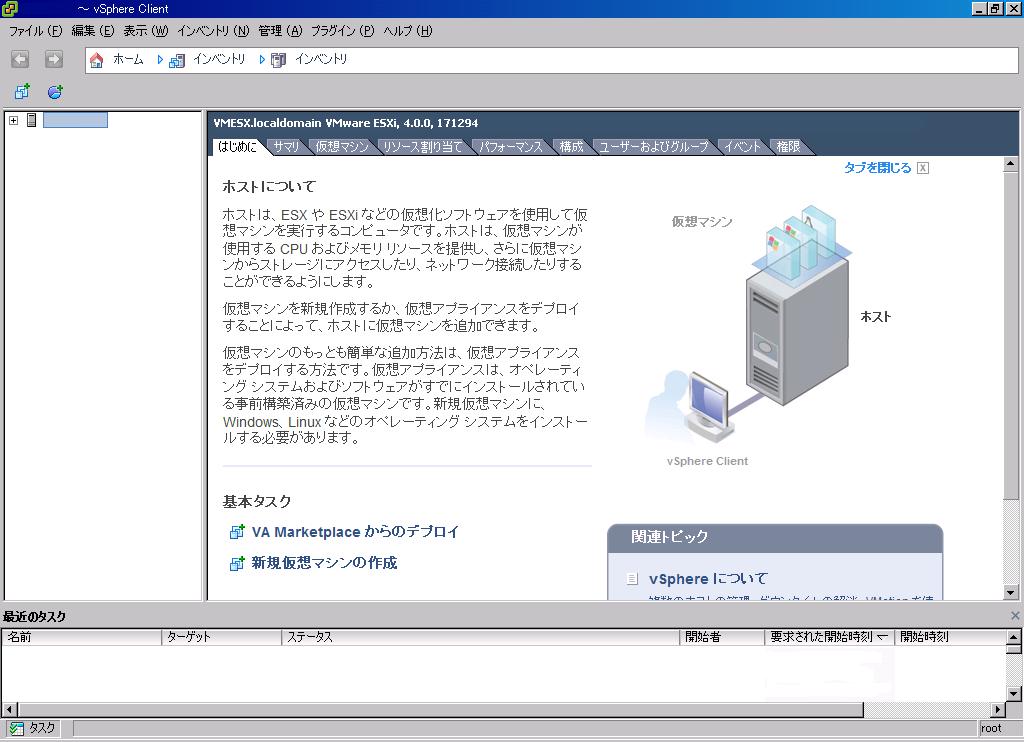The height and width of the screenshot is (742, 1024).
Task: Switch to the はじめに tab
Action: click(x=238, y=147)
